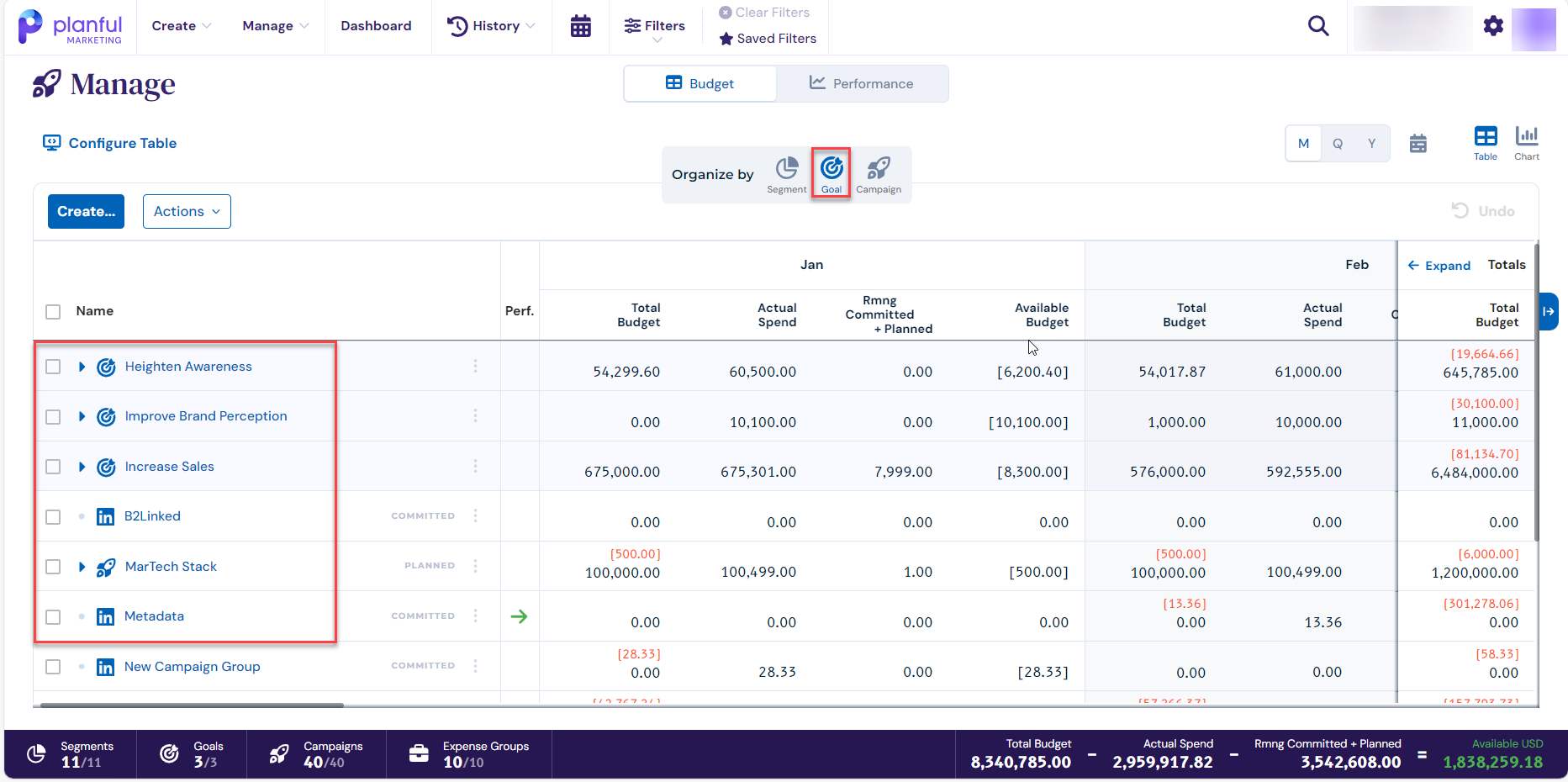Open row options menu for B2Linked
This screenshot has width=1568, height=782.
(x=475, y=515)
